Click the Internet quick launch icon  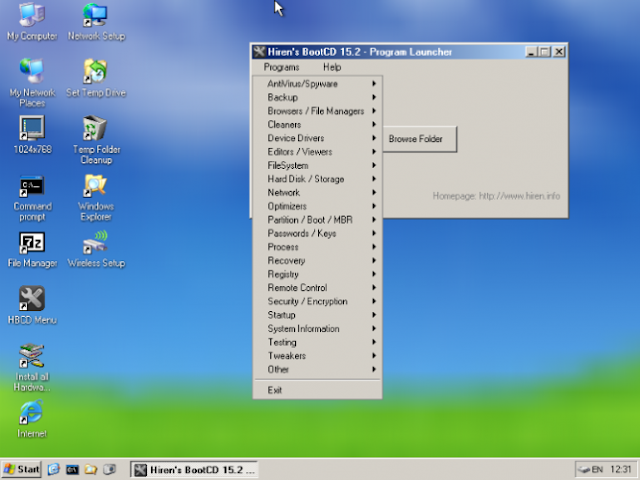tap(53, 469)
